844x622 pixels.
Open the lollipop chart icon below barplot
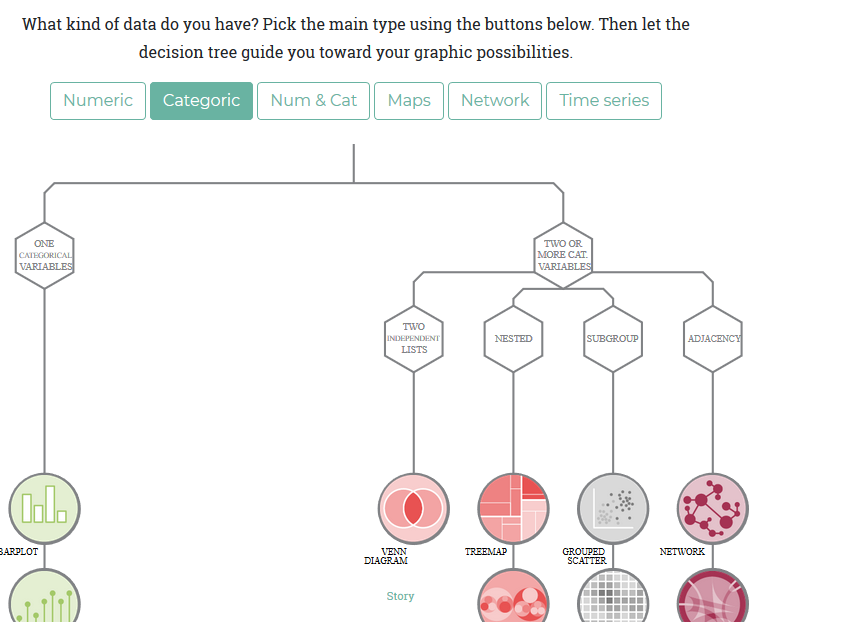click(45, 596)
